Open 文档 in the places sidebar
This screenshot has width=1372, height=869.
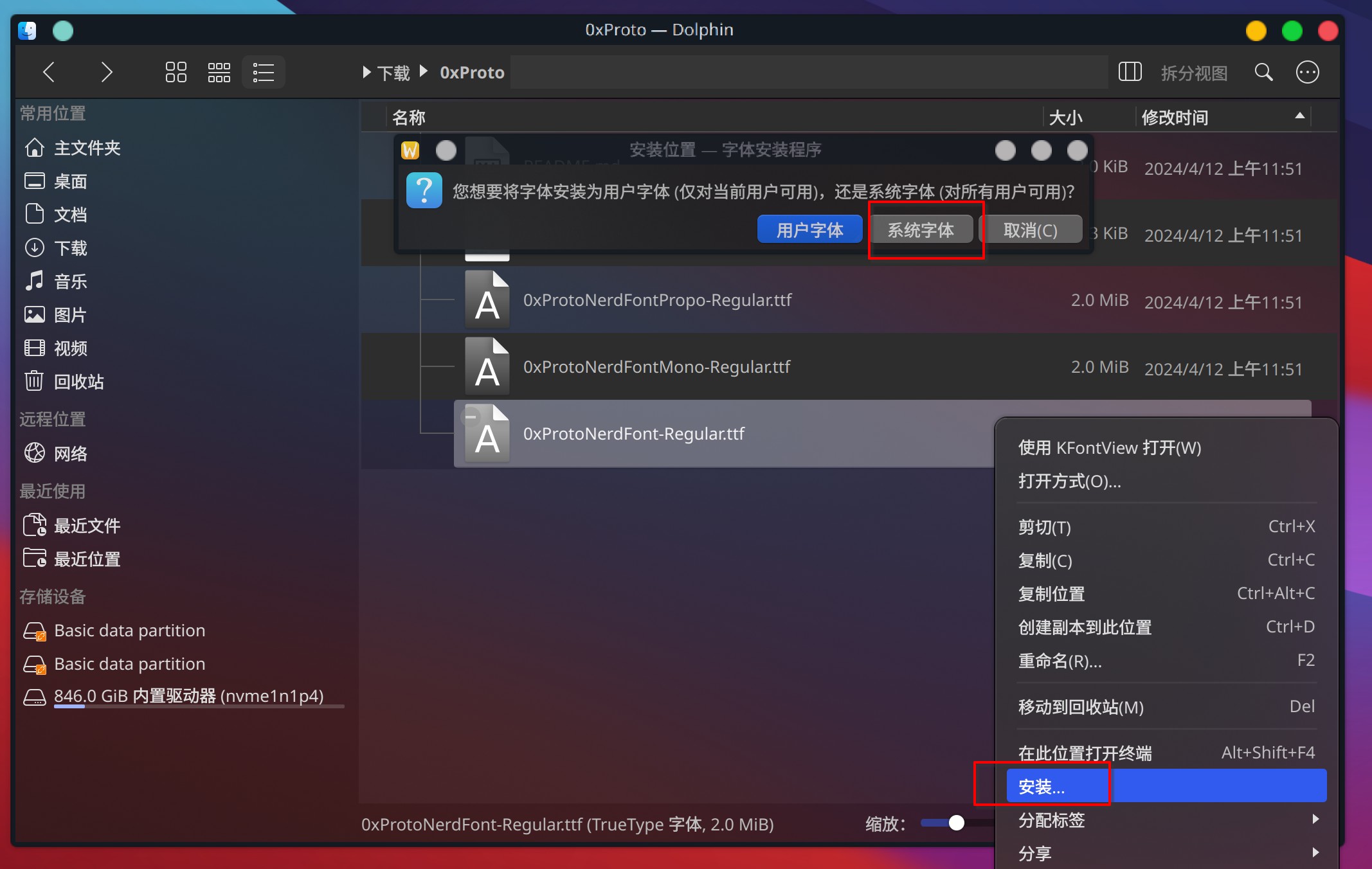click(70, 215)
